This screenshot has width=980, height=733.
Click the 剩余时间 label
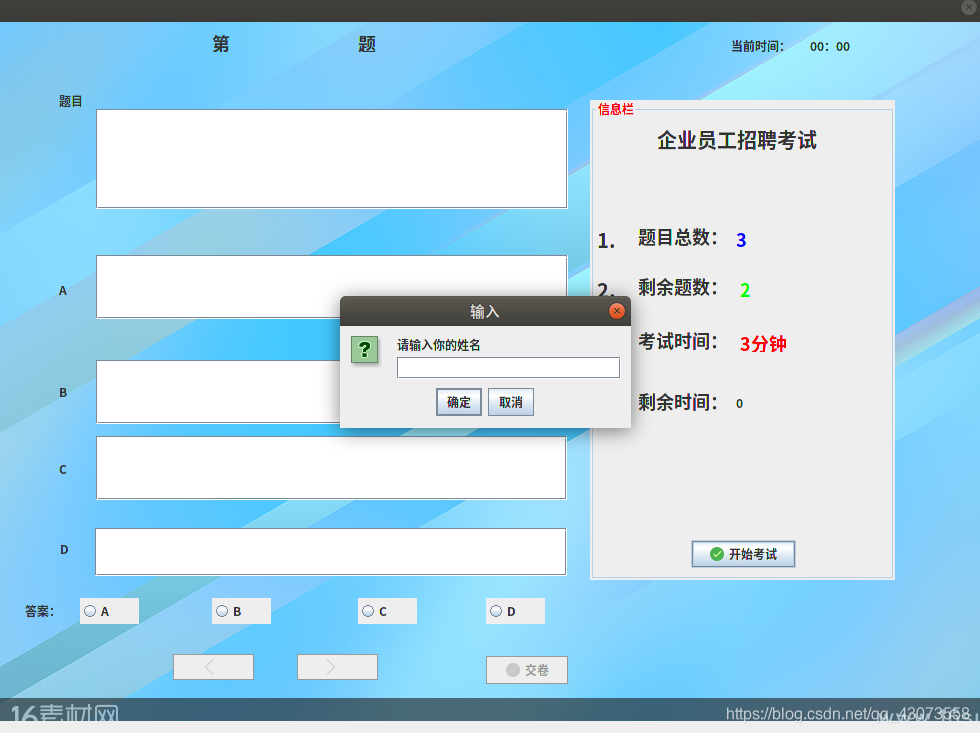678,402
